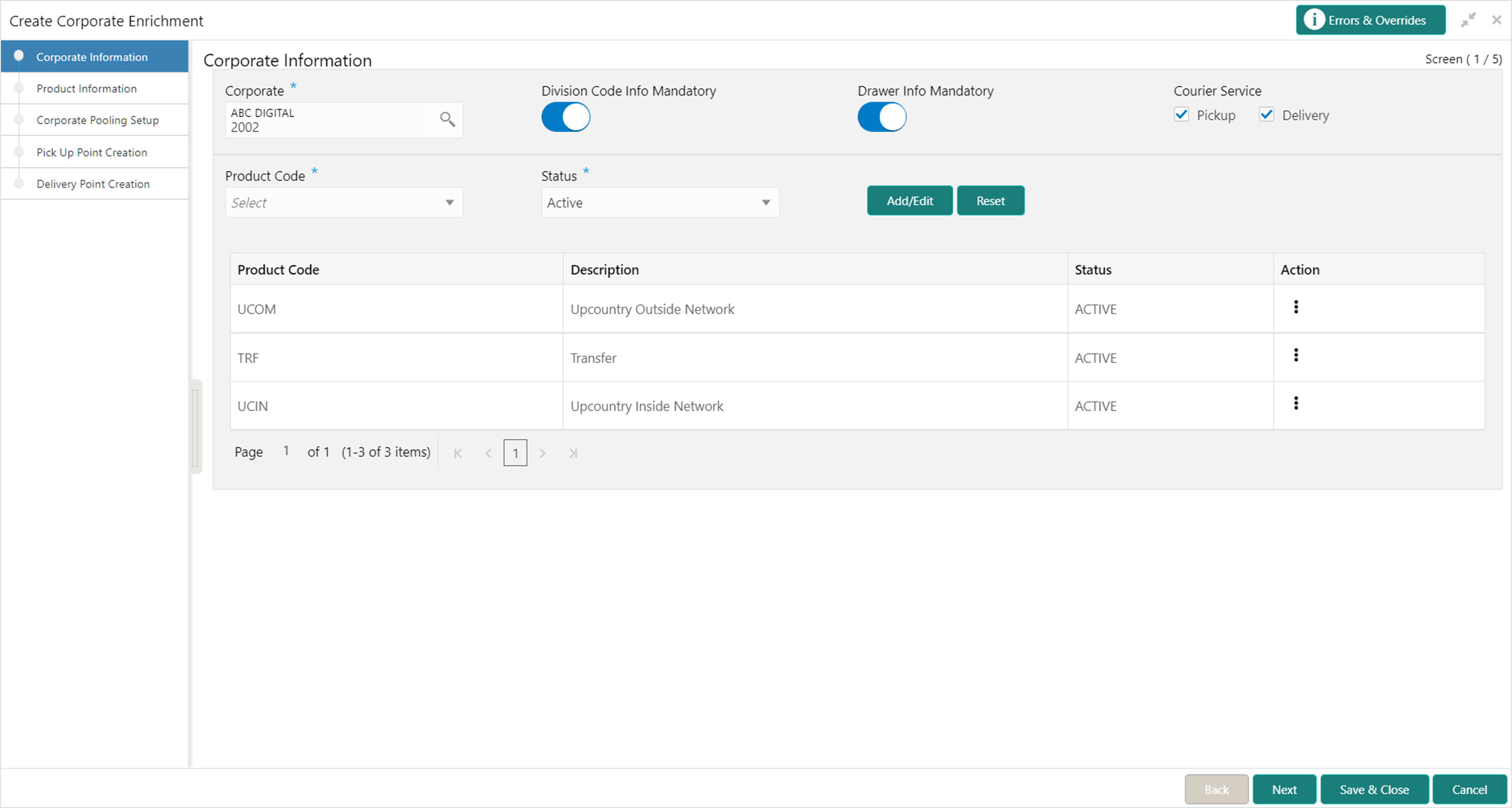Click current page number box 1

tap(515, 453)
